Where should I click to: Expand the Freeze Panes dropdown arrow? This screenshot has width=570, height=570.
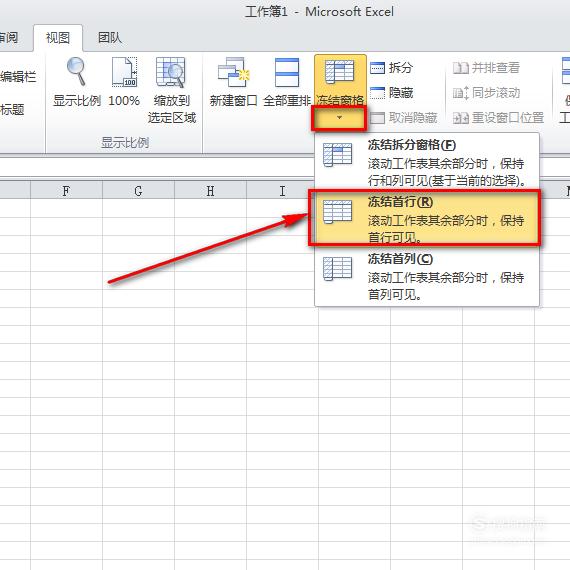click(x=339, y=118)
